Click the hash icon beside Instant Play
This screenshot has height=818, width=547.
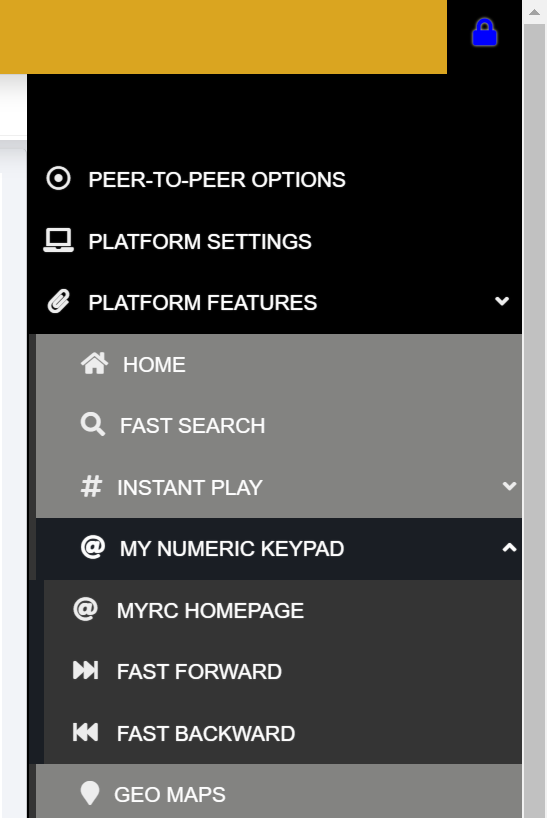pos(91,486)
